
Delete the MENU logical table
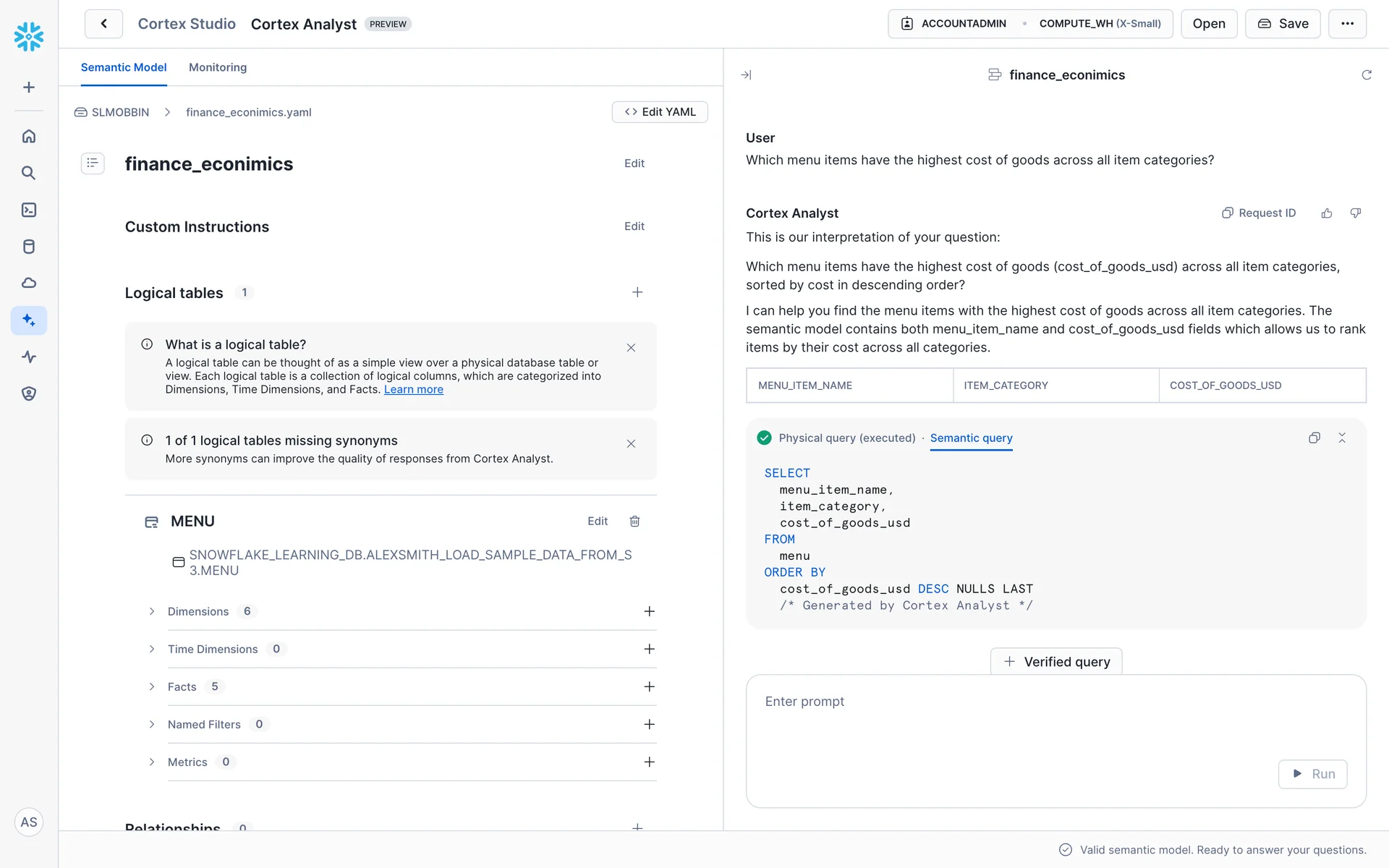[x=634, y=522]
